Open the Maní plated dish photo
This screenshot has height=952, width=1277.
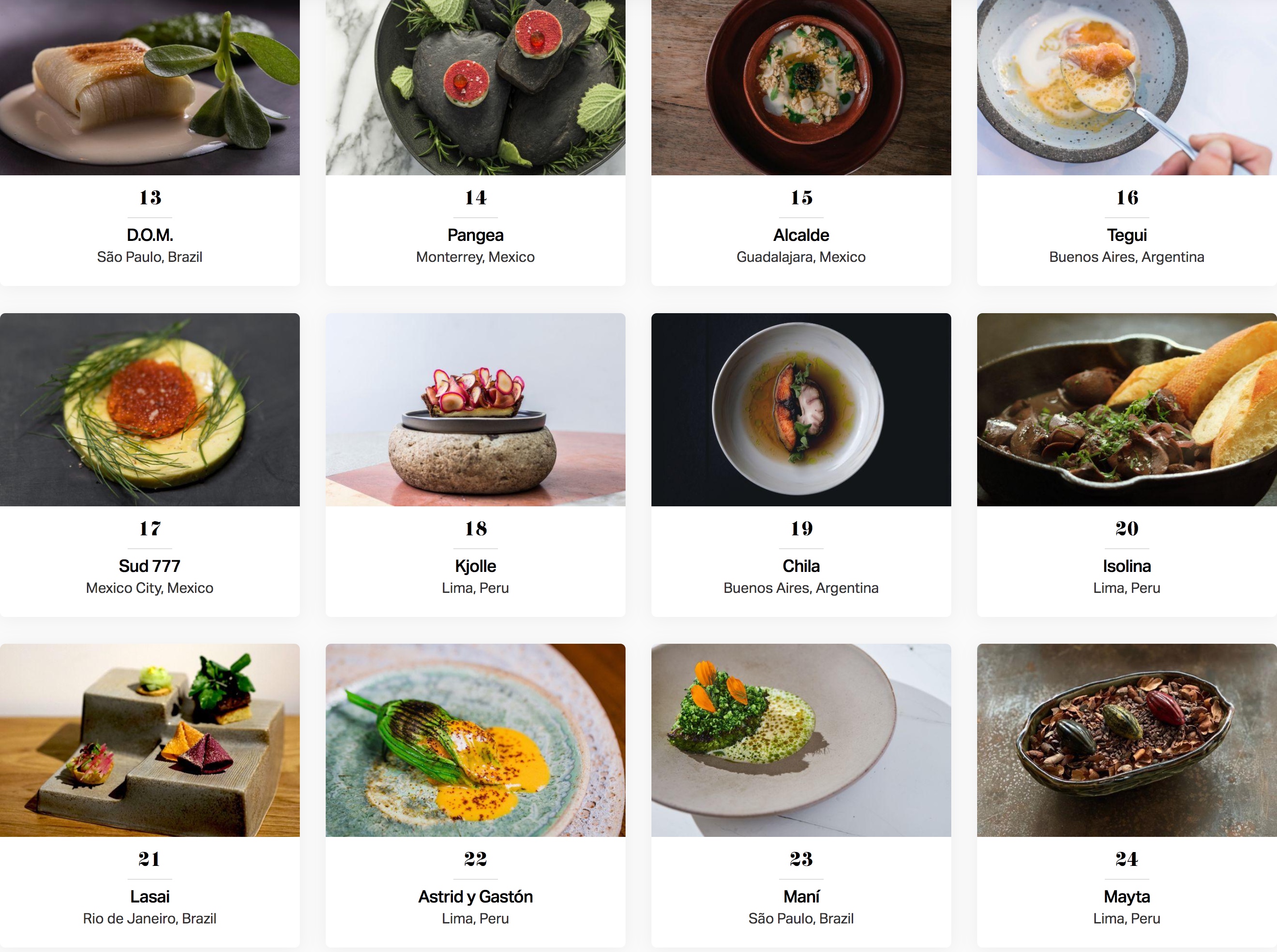coord(801,740)
